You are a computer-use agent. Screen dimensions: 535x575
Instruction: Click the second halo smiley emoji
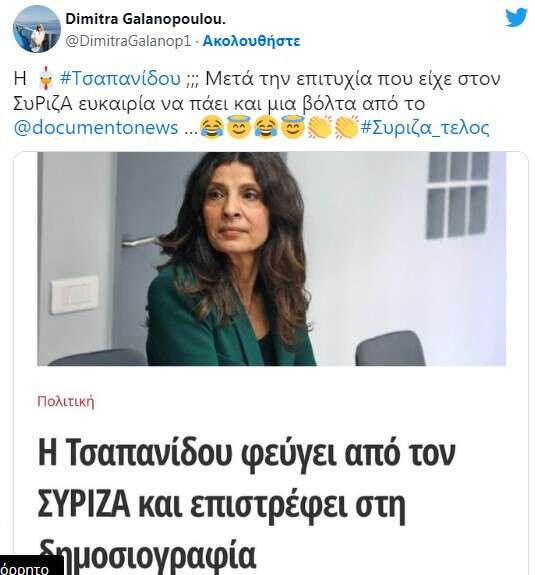[293, 127]
